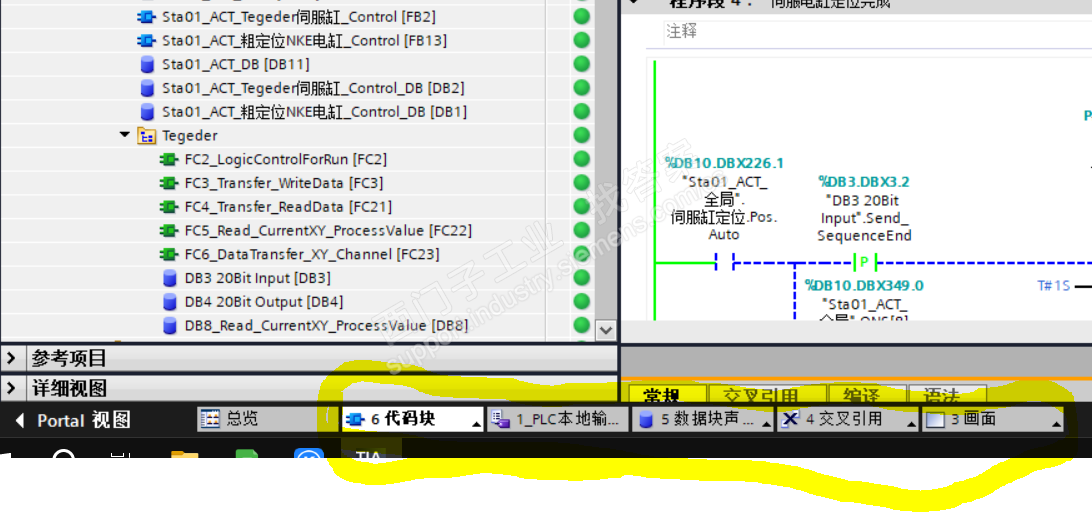This screenshot has height=512, width=1092.
Task: Select the FB2 Tegeder伺服缸_Control block icon
Action: (x=146, y=17)
